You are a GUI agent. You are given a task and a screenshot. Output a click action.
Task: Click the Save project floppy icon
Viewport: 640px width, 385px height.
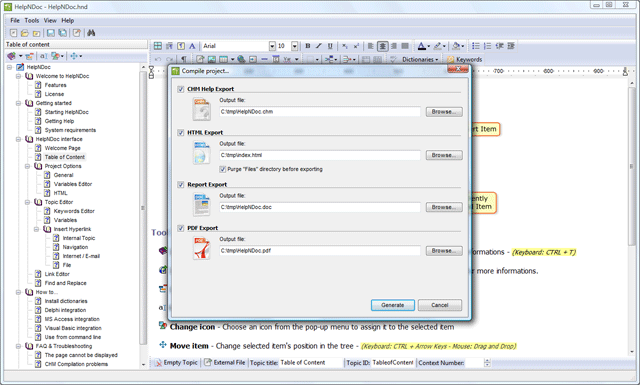(51, 33)
